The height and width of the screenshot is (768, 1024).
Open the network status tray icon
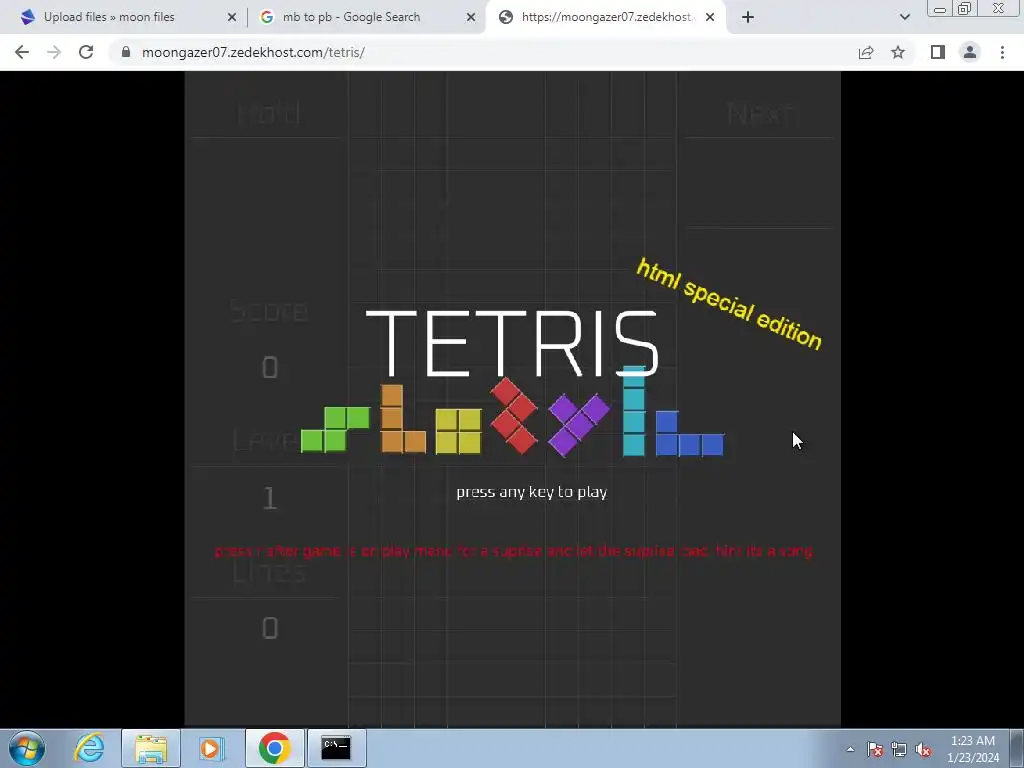click(899, 749)
